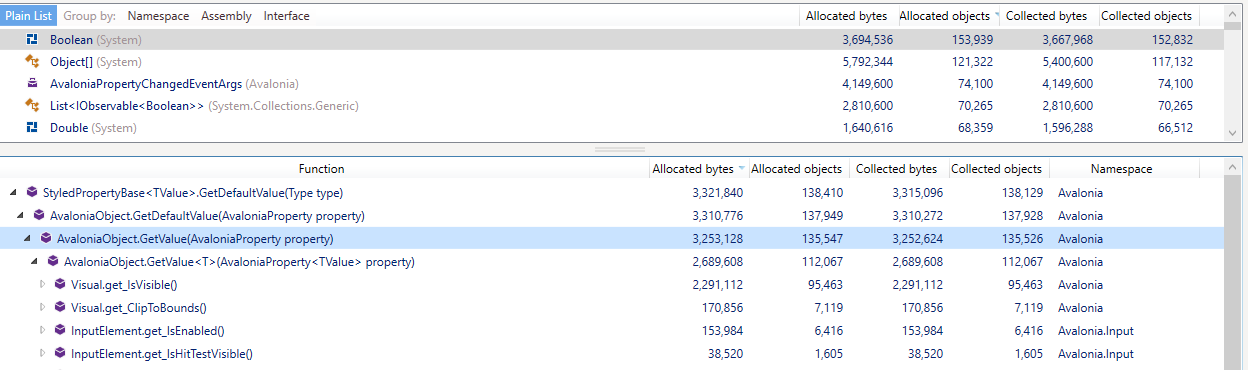Viewport: 1248px width, 370px height.
Task: Collapse AvaloniaObject.GetValue<T> node
Action: 35,262
